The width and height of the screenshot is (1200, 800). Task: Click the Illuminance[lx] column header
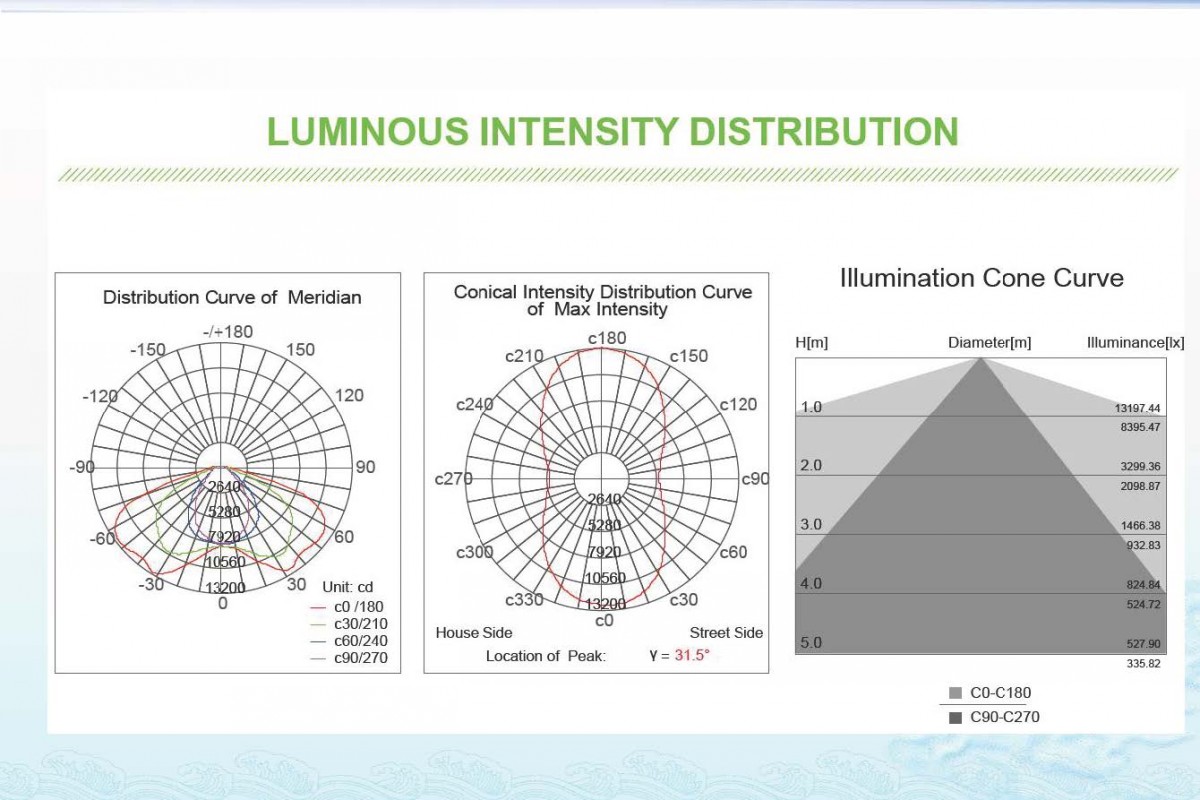click(x=1136, y=343)
